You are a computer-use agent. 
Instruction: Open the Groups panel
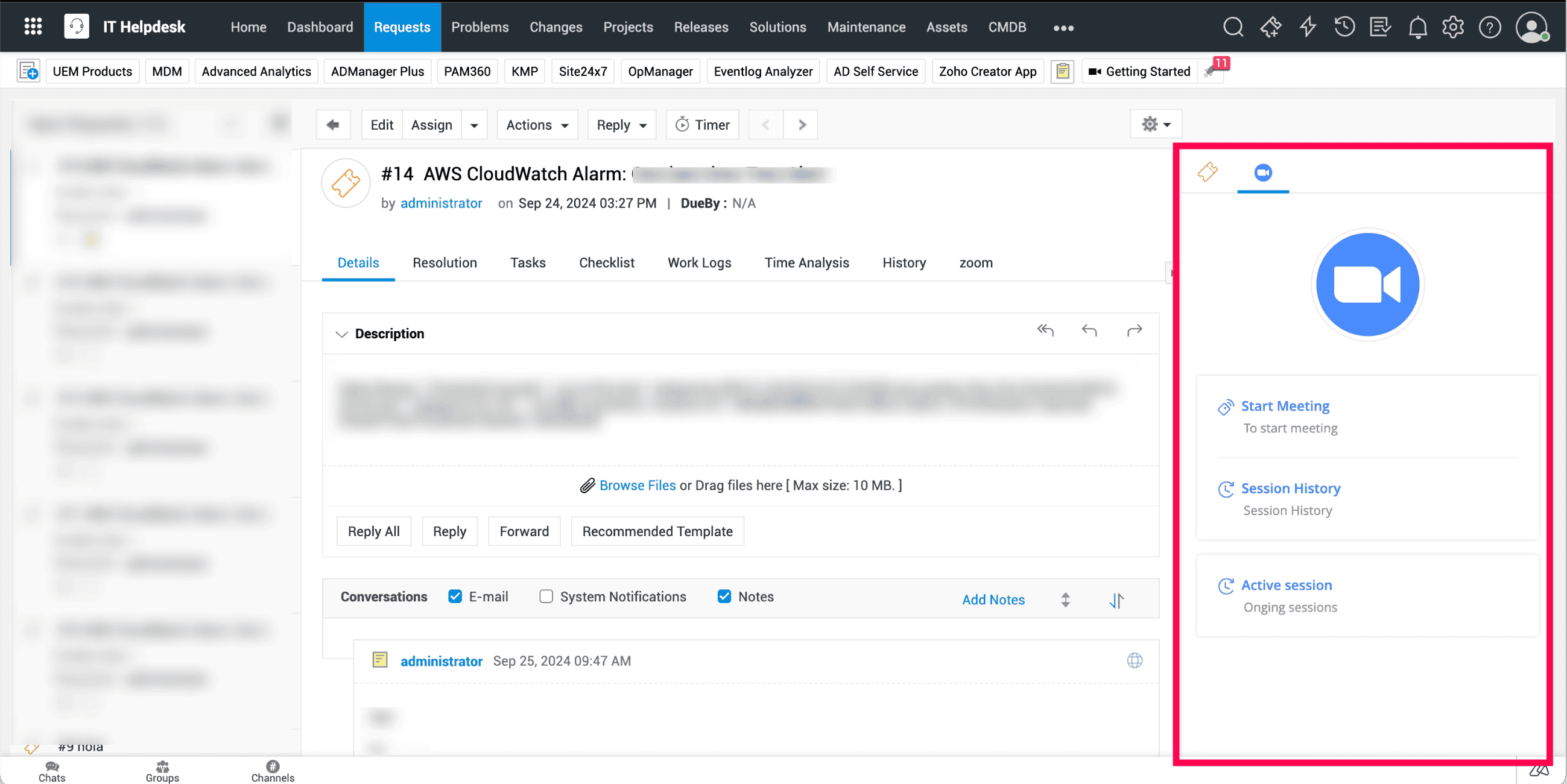[x=162, y=771]
